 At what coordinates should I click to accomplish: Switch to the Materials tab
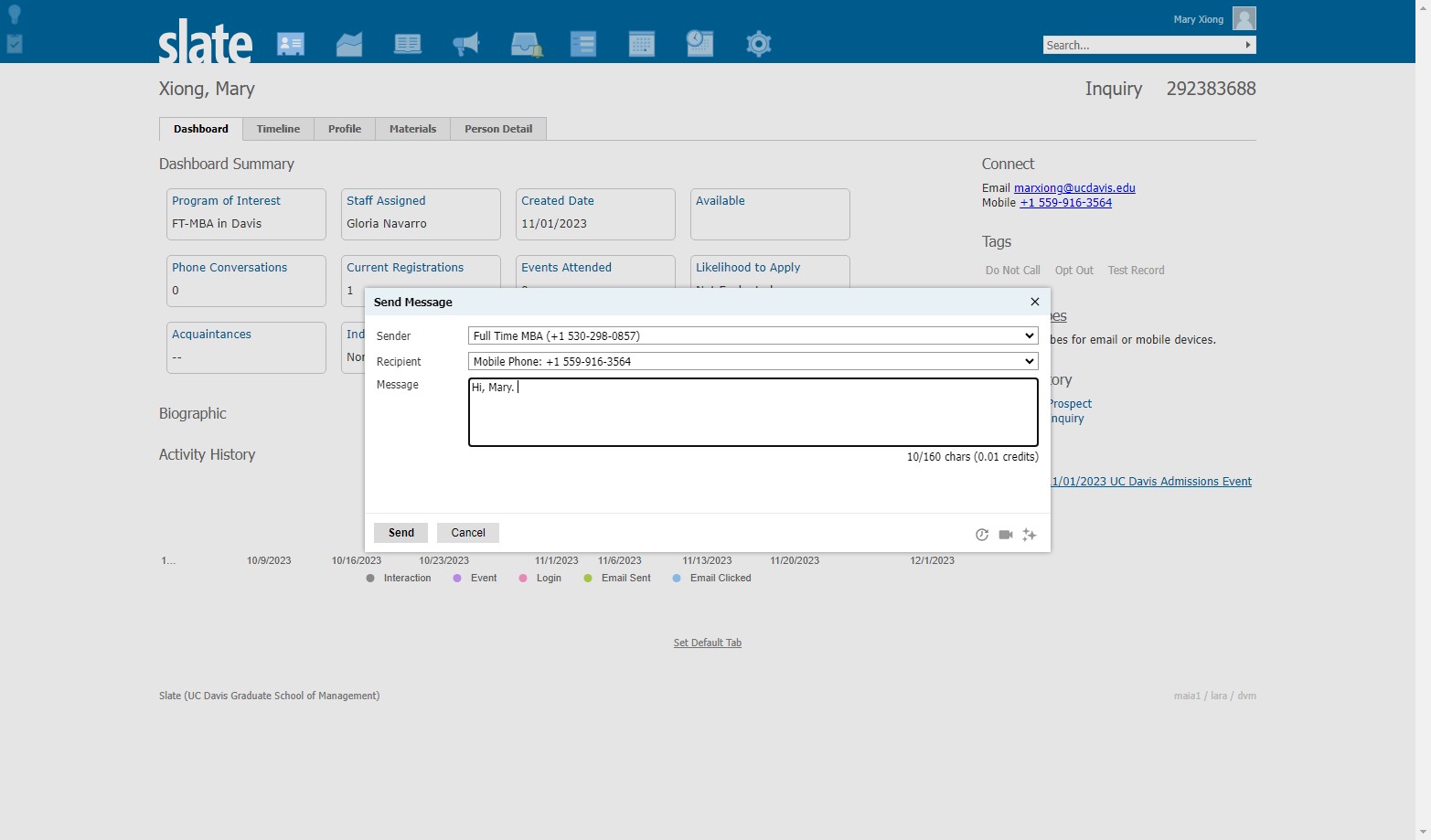412,129
